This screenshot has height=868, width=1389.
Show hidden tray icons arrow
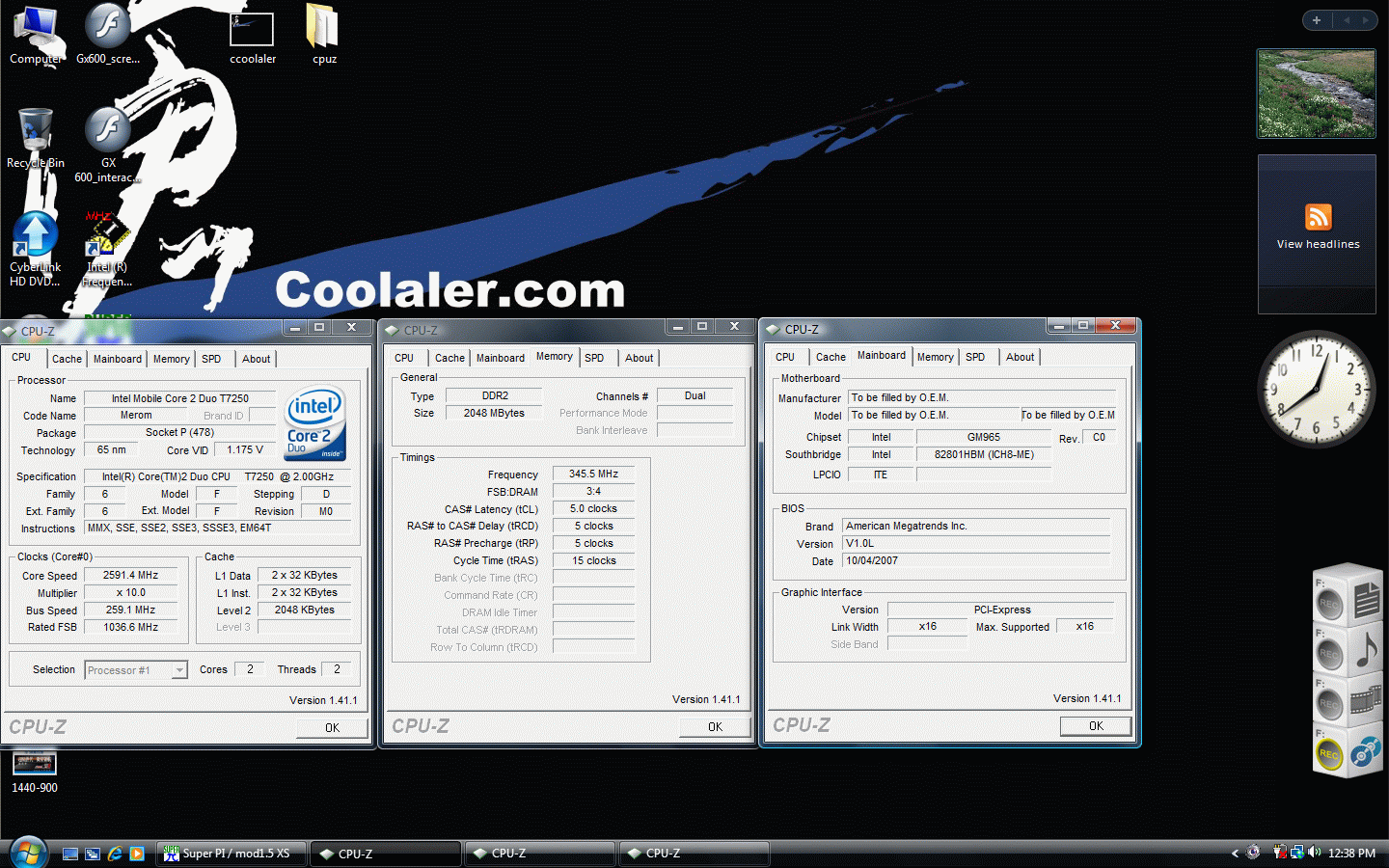[1235, 854]
